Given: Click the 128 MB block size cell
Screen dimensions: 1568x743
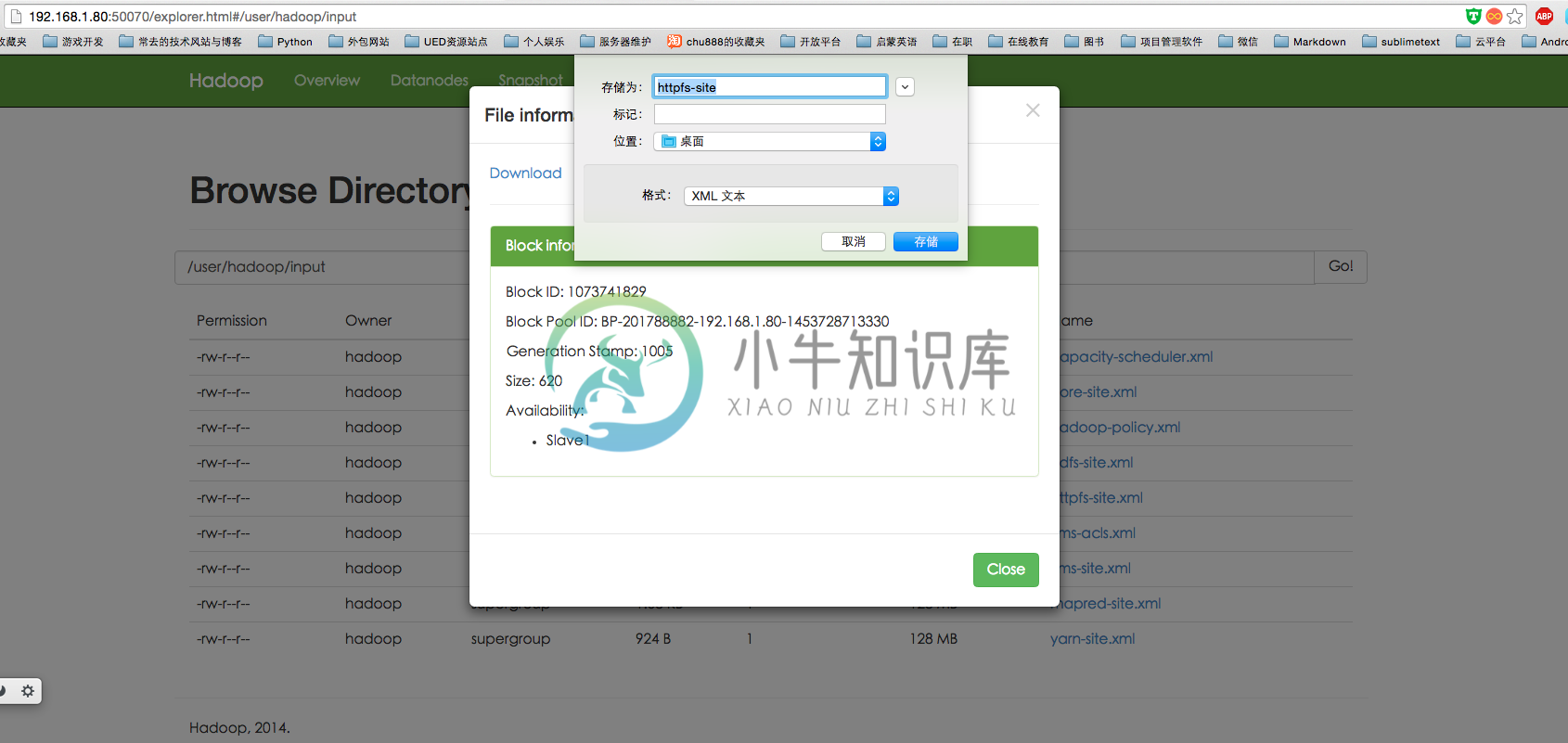Looking at the screenshot, I should (933, 639).
